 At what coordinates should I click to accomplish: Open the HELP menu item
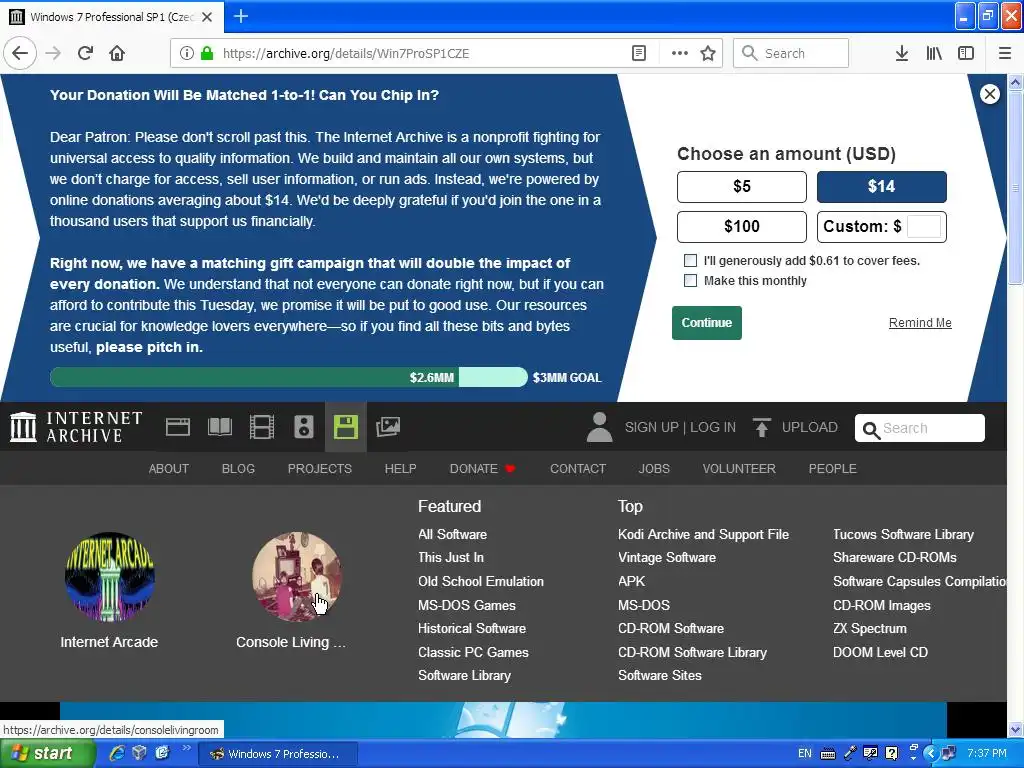400,469
